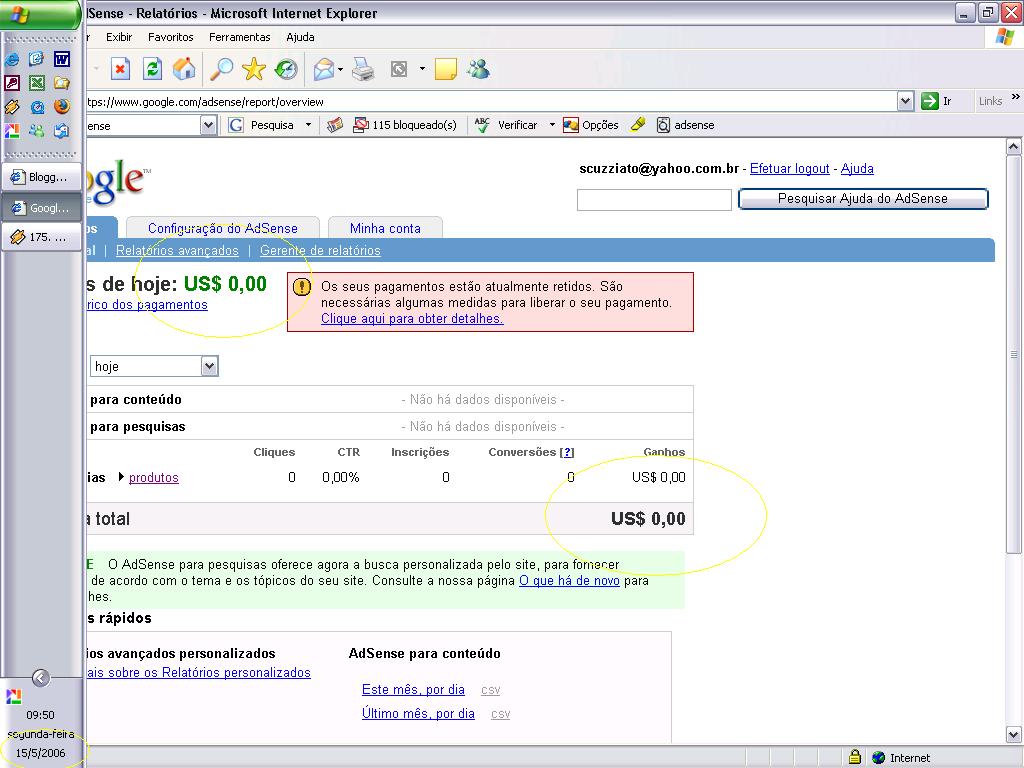Screen dimensions: 1024x768
Task: Switch to the Minha conta tab
Action: [x=385, y=228]
